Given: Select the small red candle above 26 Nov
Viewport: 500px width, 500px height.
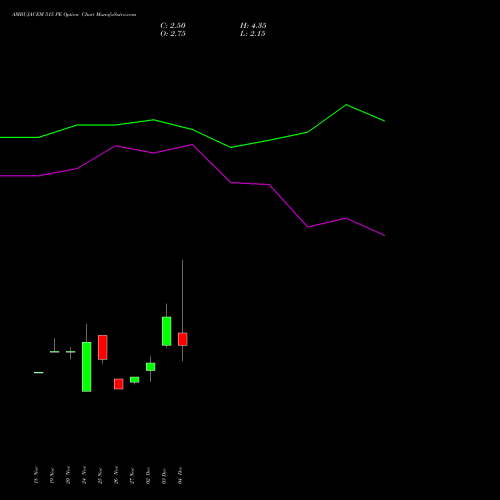Looking at the screenshot, I should click(x=119, y=384).
